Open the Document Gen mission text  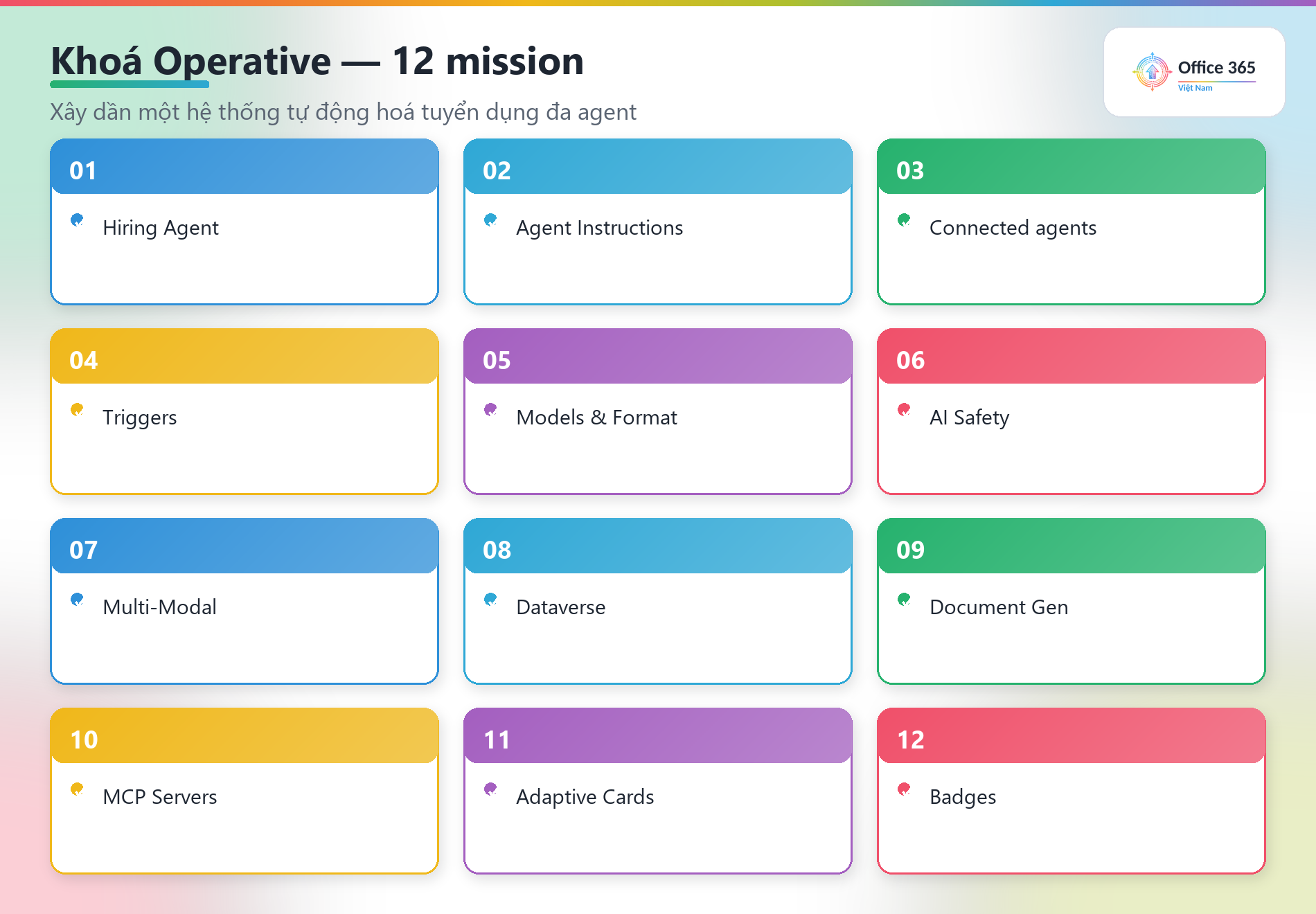point(999,607)
